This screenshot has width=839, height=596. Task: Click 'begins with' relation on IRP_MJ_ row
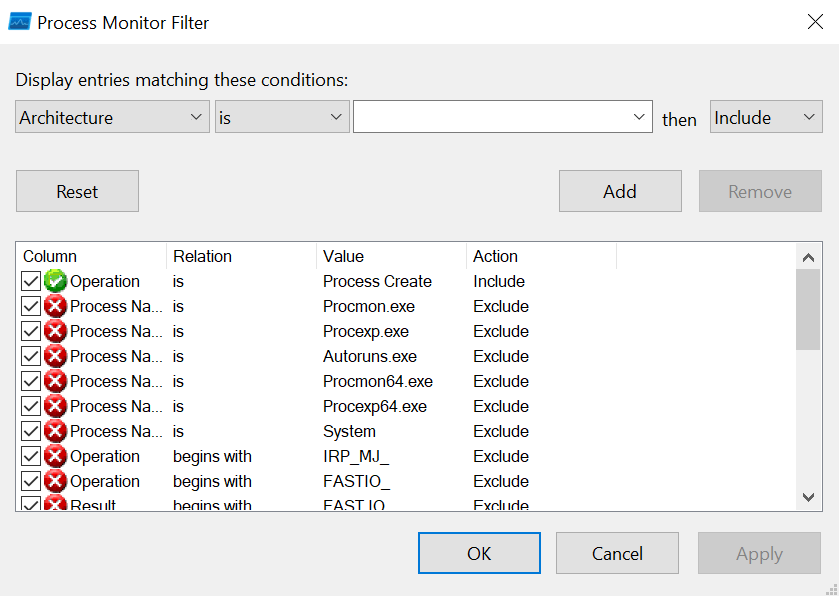click(x=212, y=456)
